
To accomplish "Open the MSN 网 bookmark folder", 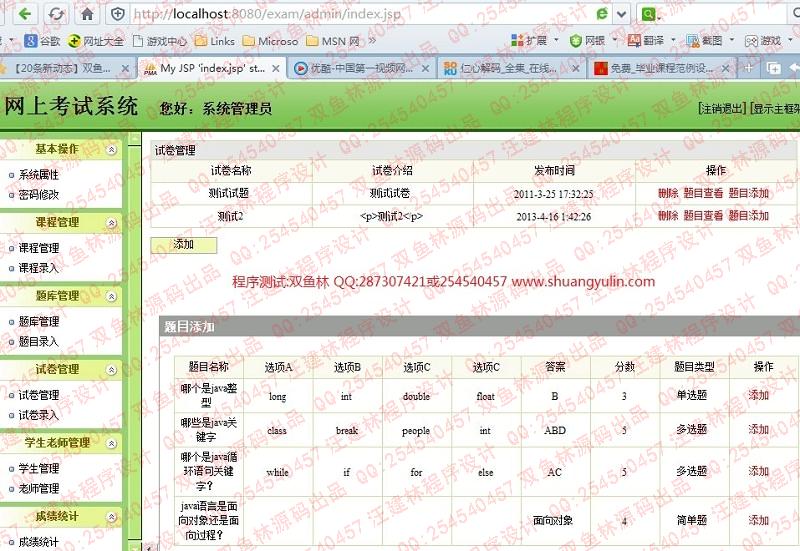I will click(333, 41).
